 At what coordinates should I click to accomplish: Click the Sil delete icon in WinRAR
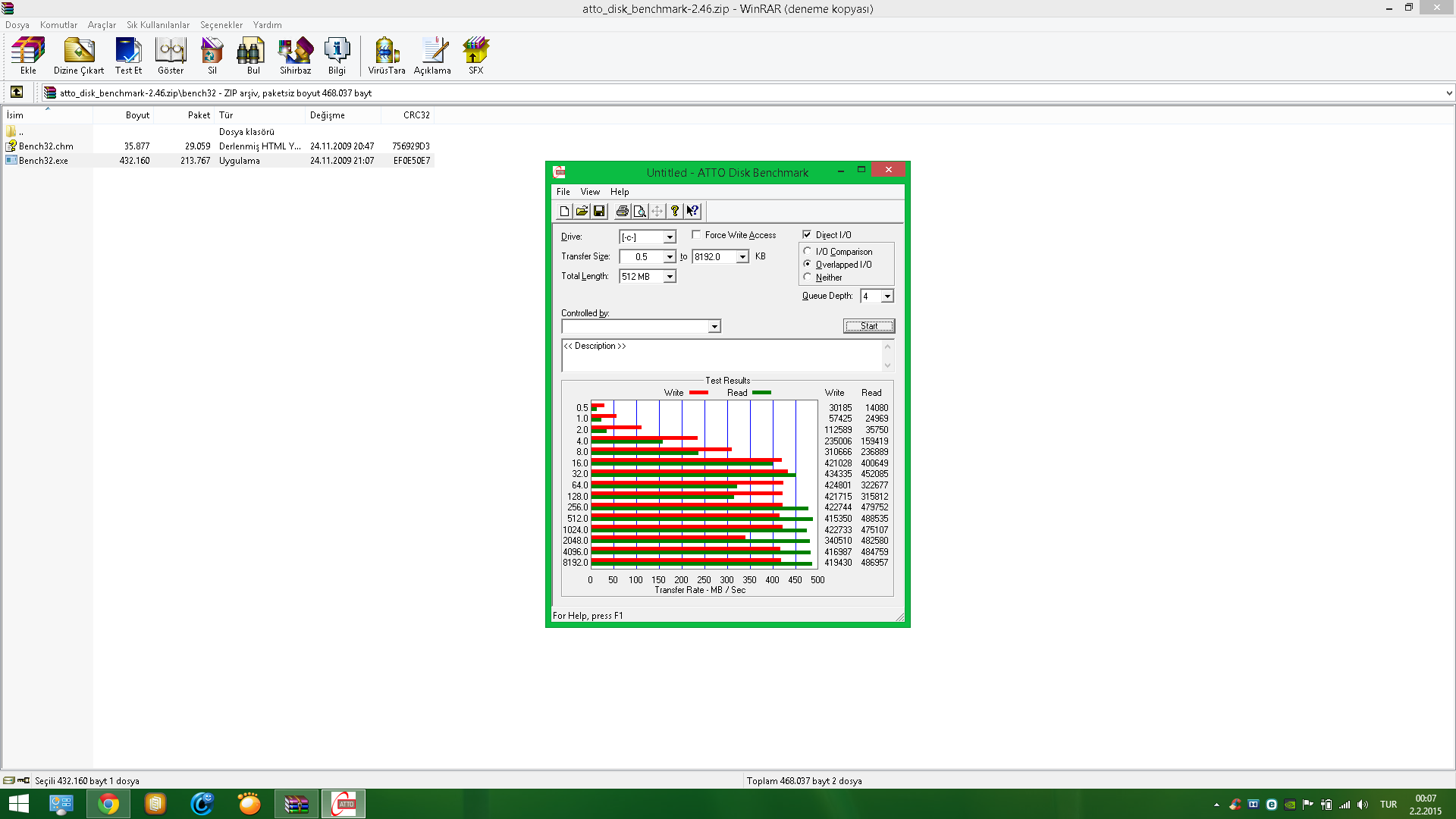pos(212,56)
